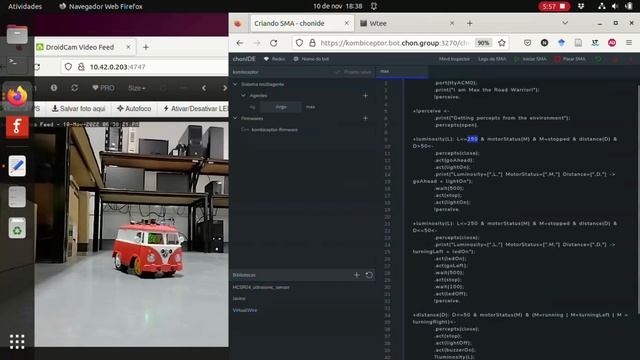
Task: Click the DroidCam PRO button
Action: point(103,88)
